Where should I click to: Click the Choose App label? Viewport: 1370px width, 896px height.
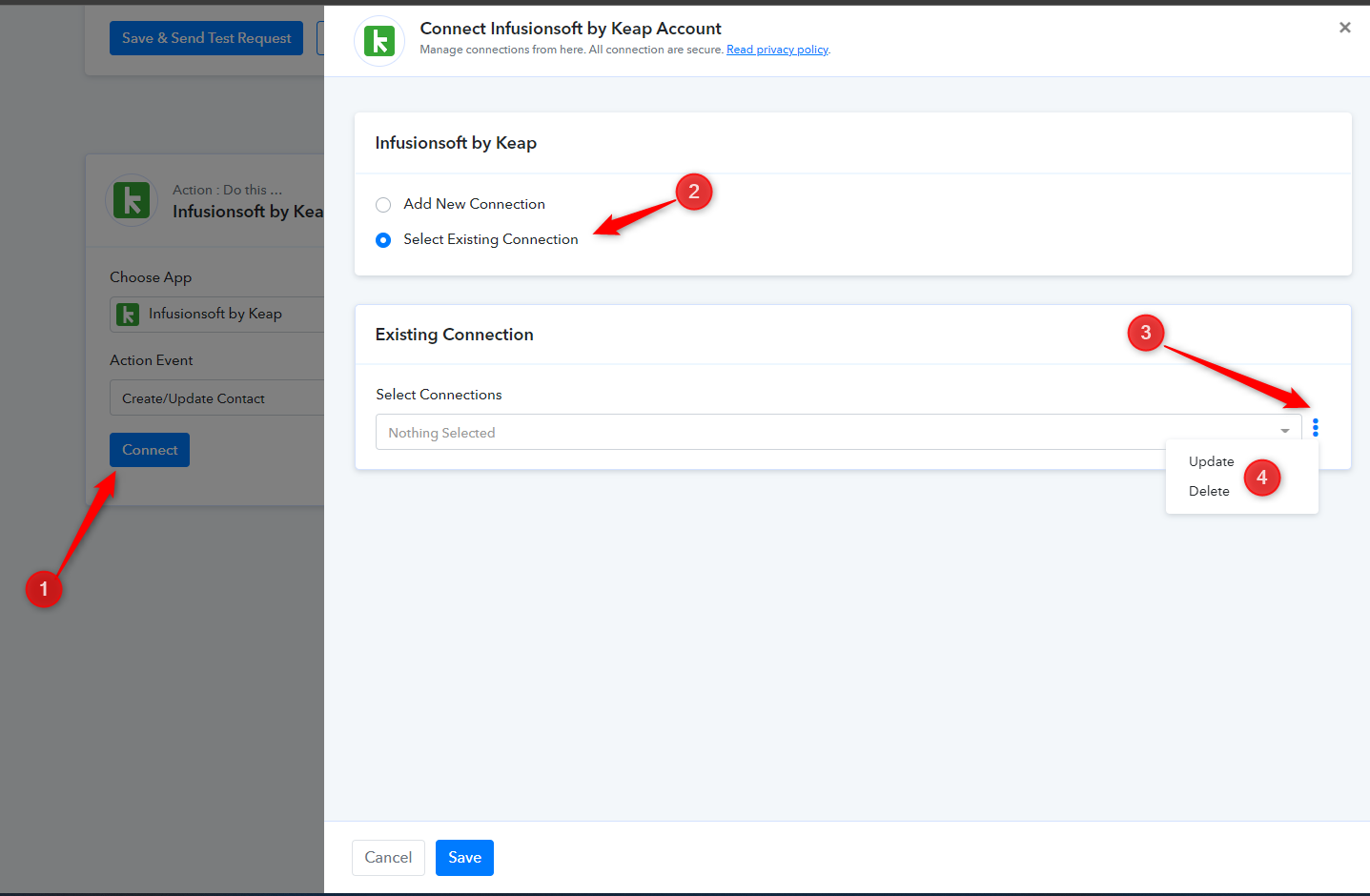pos(151,277)
